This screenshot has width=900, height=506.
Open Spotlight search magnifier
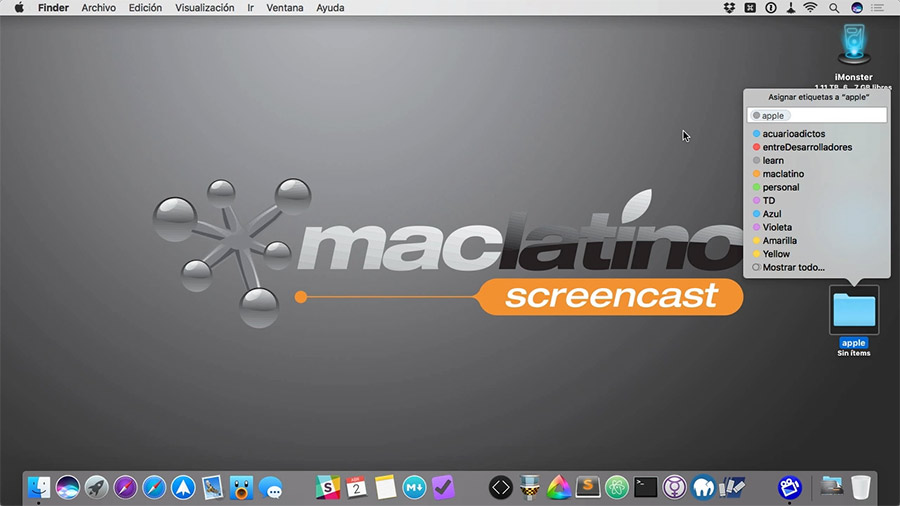point(834,7)
